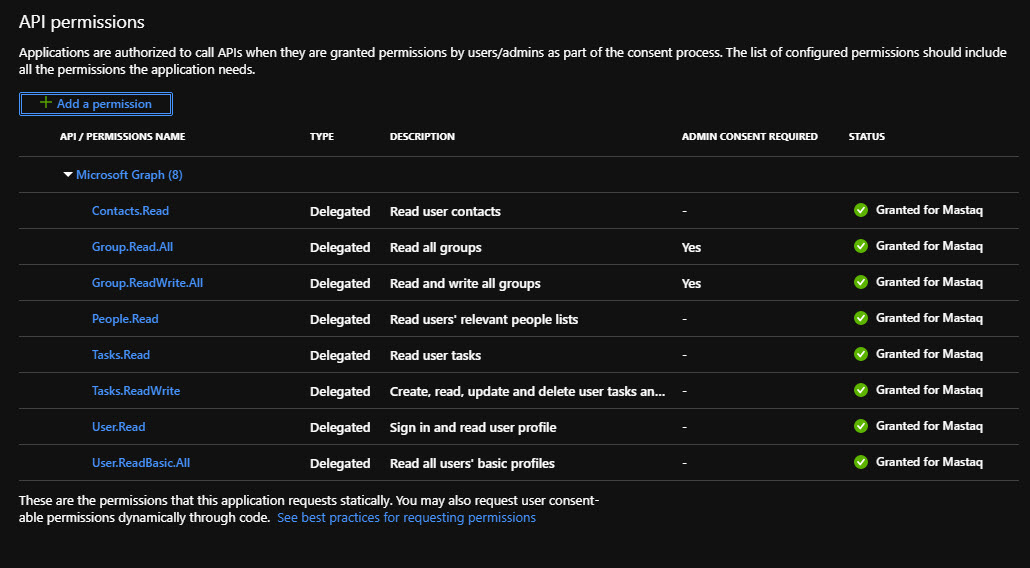Open the User.ReadBasic.All permission
The width and height of the screenshot is (1030, 568).
click(x=141, y=463)
